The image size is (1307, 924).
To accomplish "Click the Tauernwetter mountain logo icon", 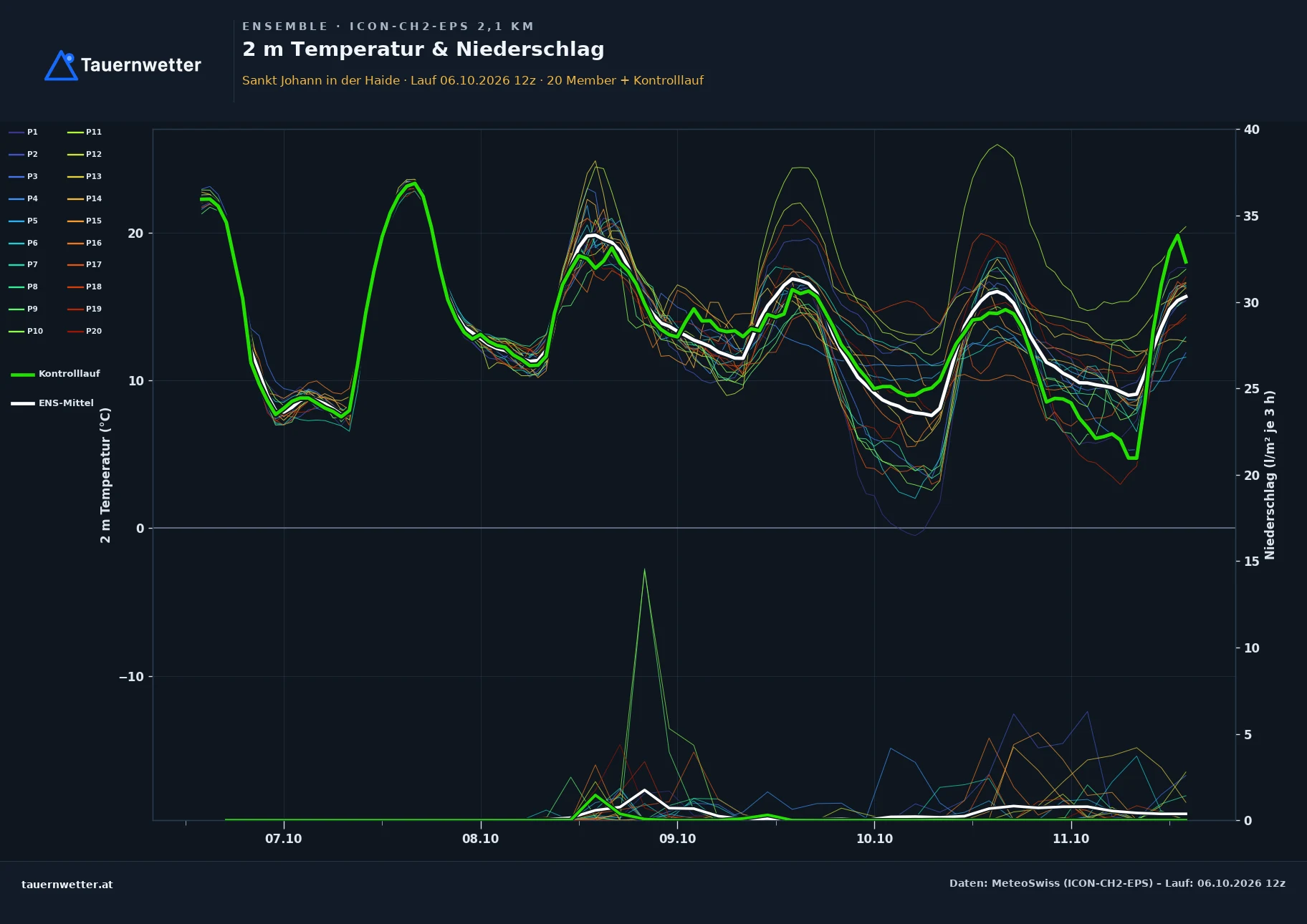I will pos(61,65).
